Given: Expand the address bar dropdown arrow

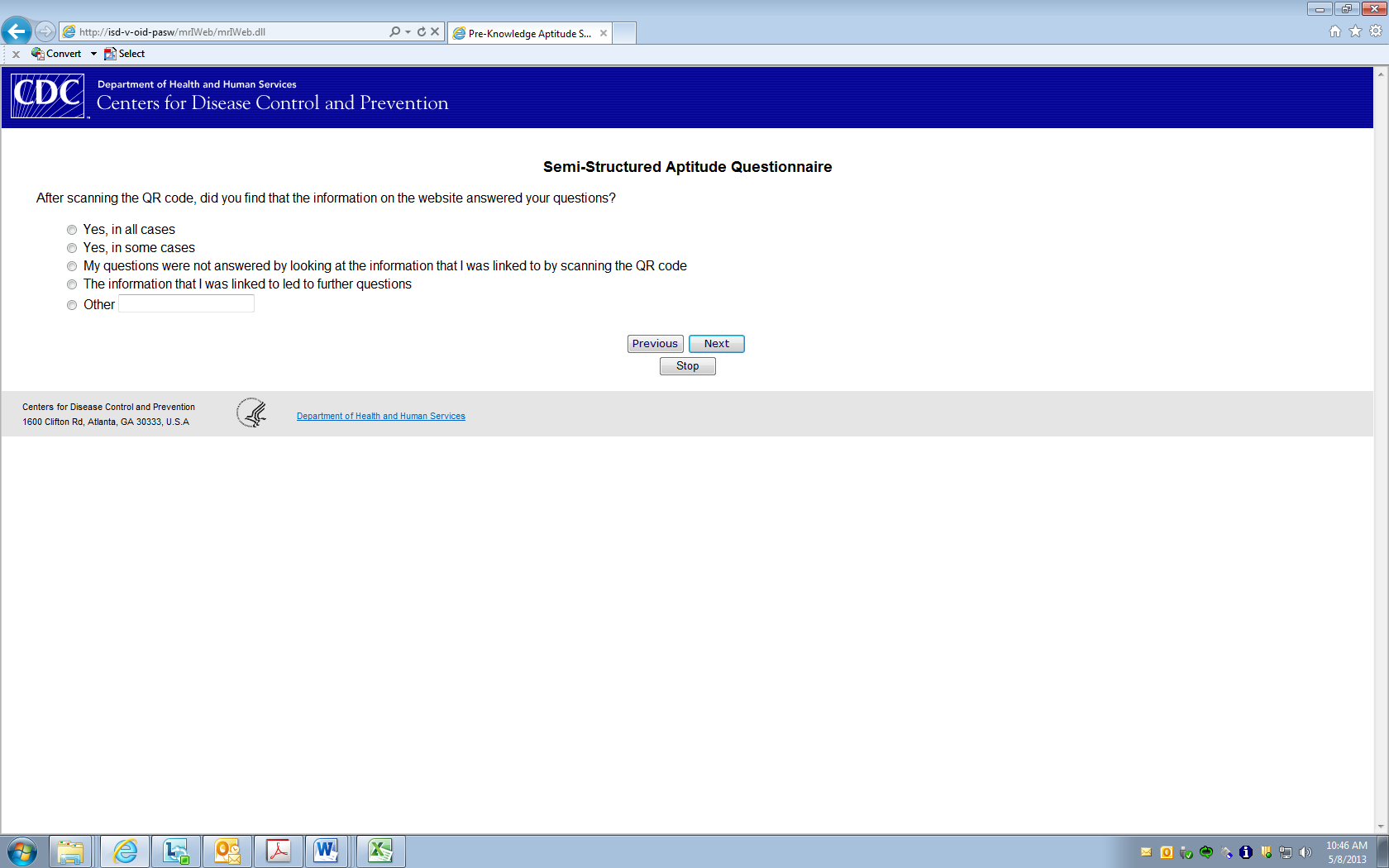Looking at the screenshot, I should point(408,31).
